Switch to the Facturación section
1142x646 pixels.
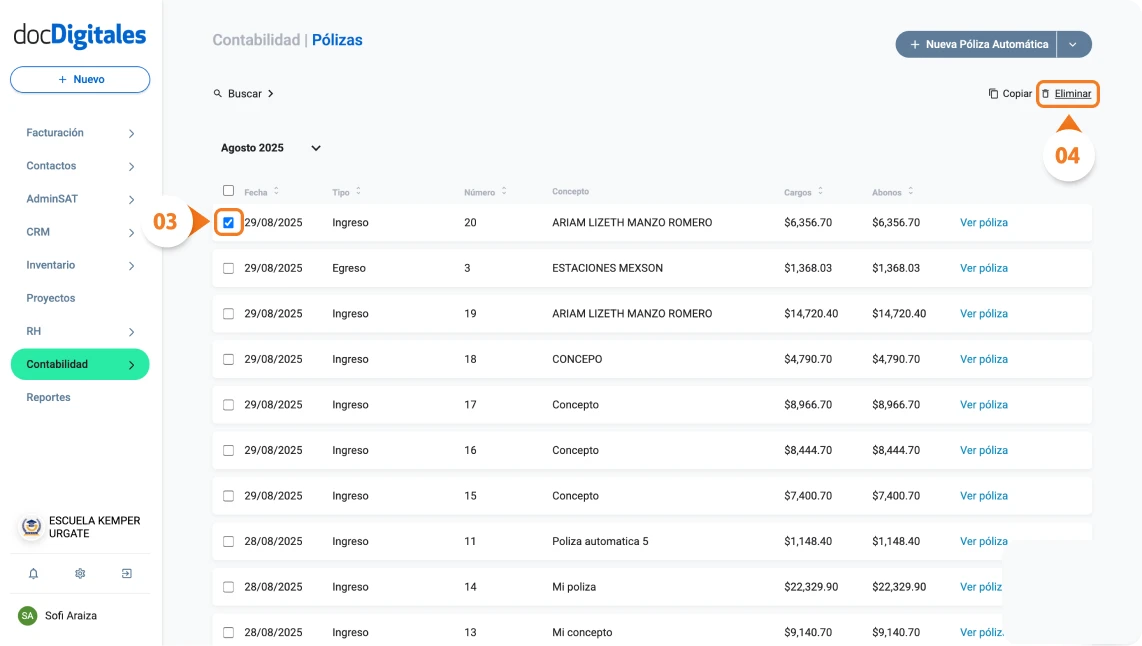tap(55, 132)
